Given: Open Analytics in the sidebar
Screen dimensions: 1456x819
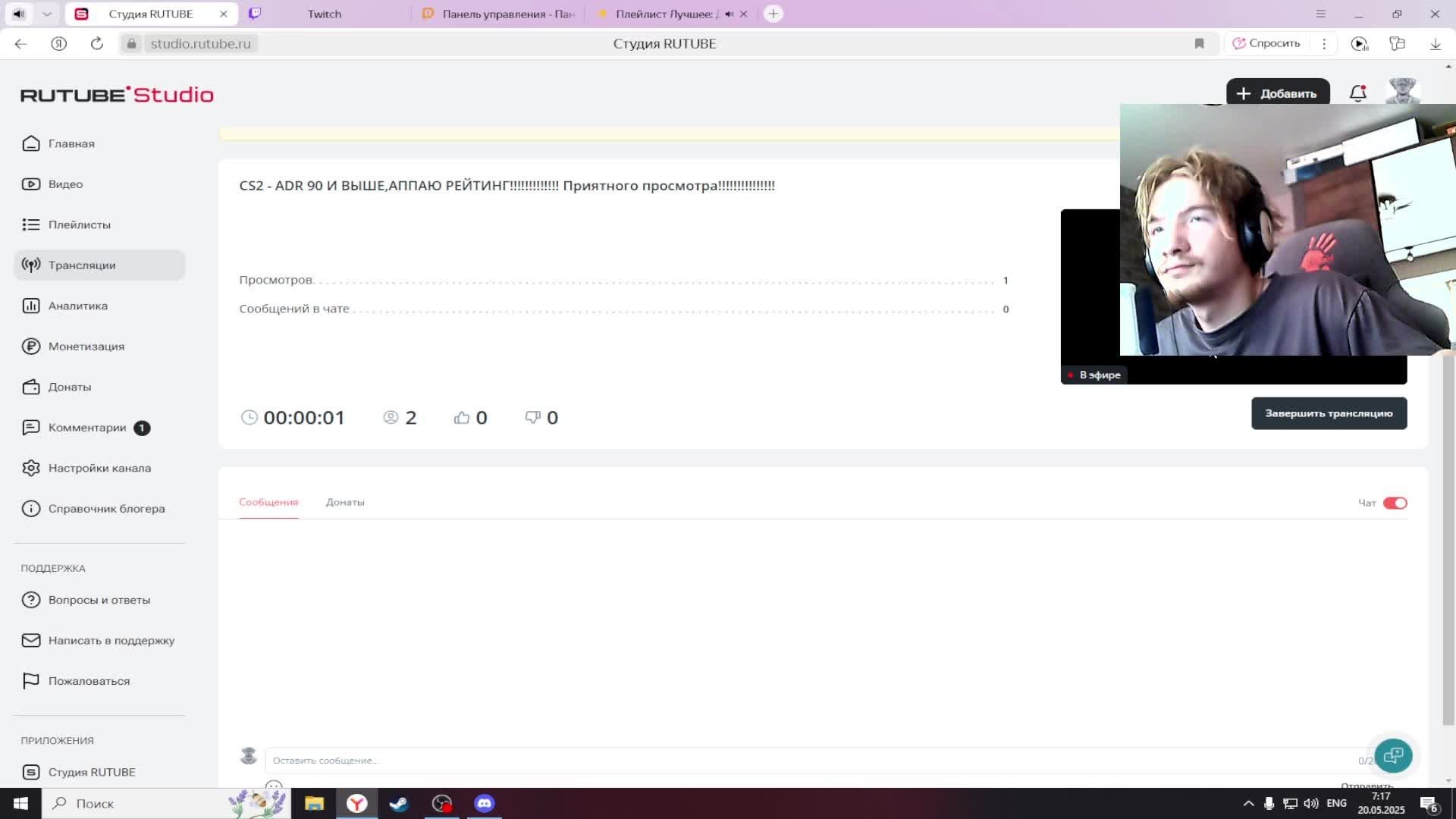Looking at the screenshot, I should (77, 306).
